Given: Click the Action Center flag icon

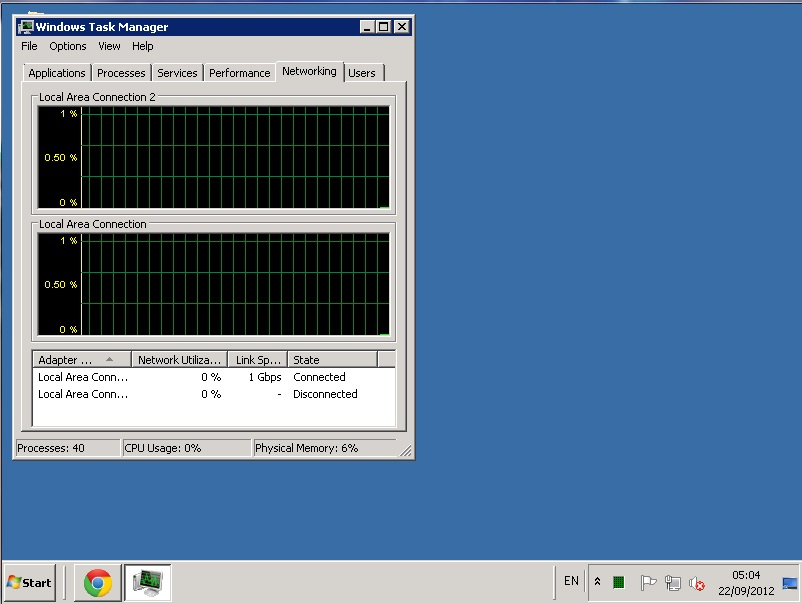Looking at the screenshot, I should (647, 583).
